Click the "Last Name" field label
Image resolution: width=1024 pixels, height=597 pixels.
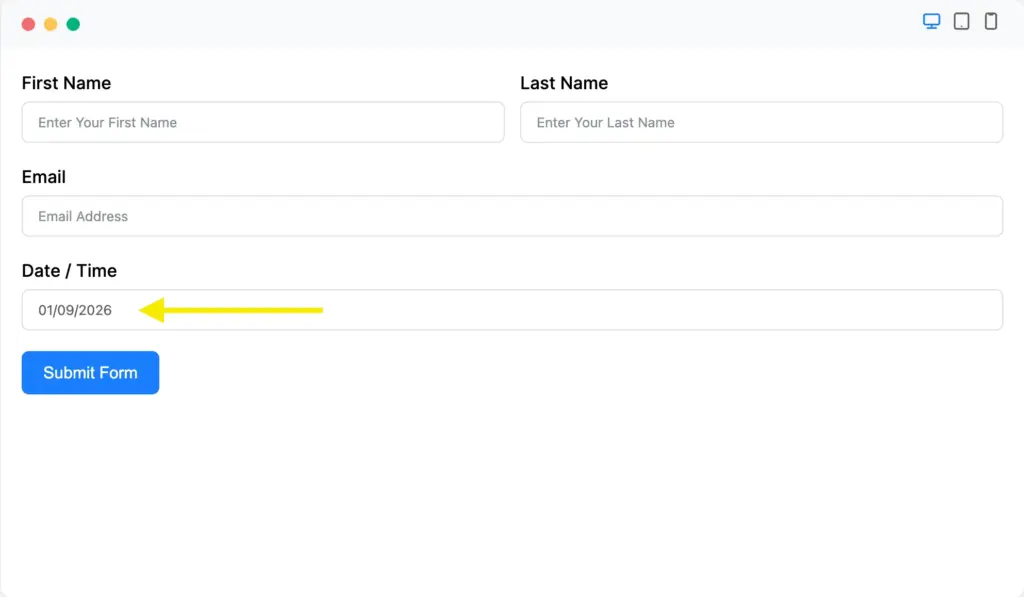point(564,83)
